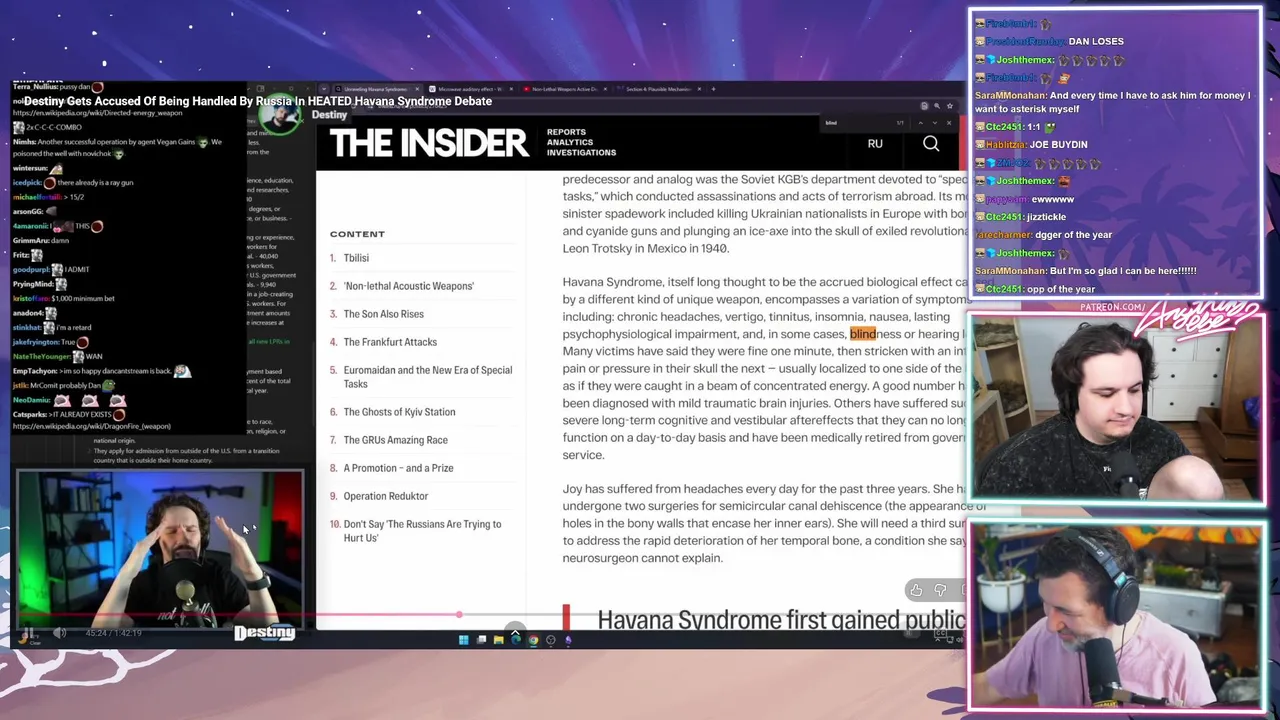Viewport: 1280px width, 720px height.
Task: Open a new browser tab
Action: pyautogui.click(x=713, y=89)
